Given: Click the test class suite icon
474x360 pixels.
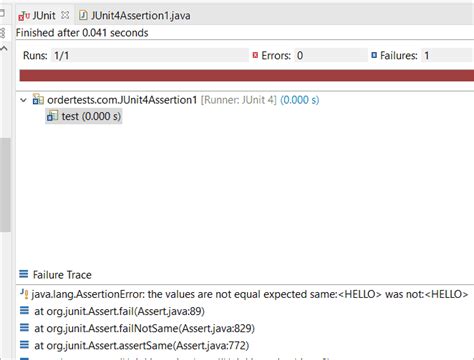Looking at the screenshot, I should [x=38, y=100].
